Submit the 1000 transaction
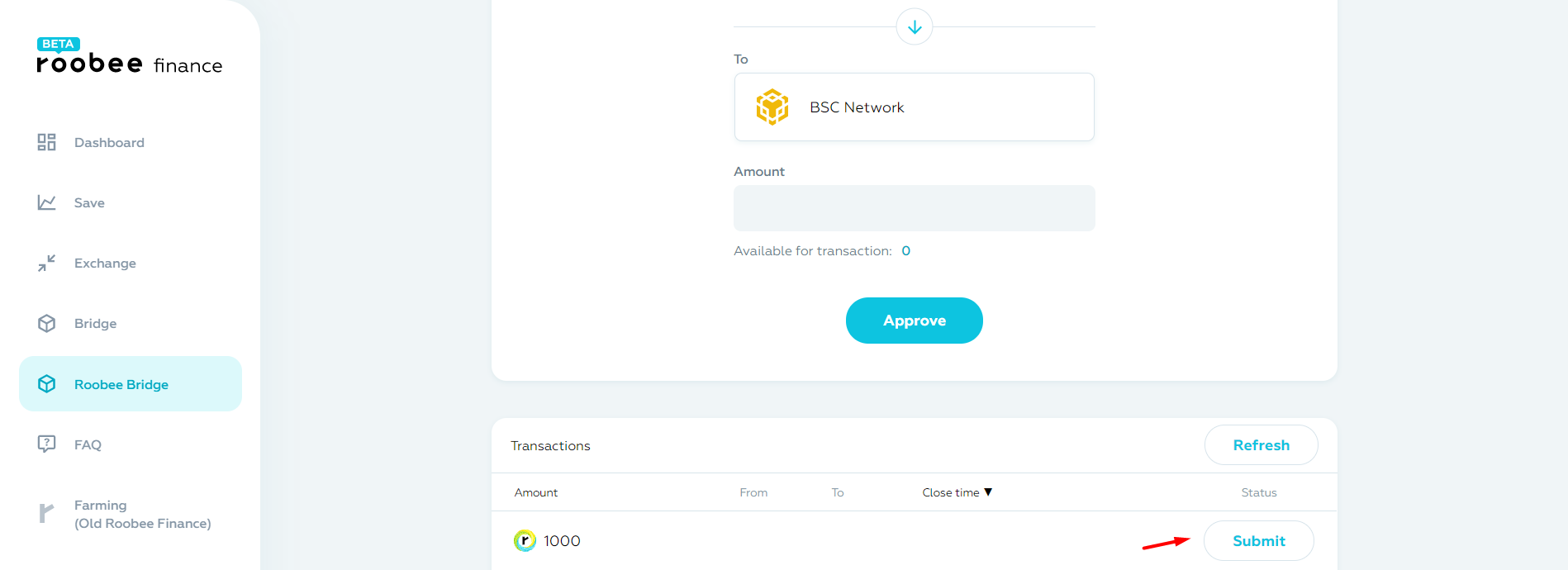Screen dimensions: 1568x570 click(x=1259, y=541)
